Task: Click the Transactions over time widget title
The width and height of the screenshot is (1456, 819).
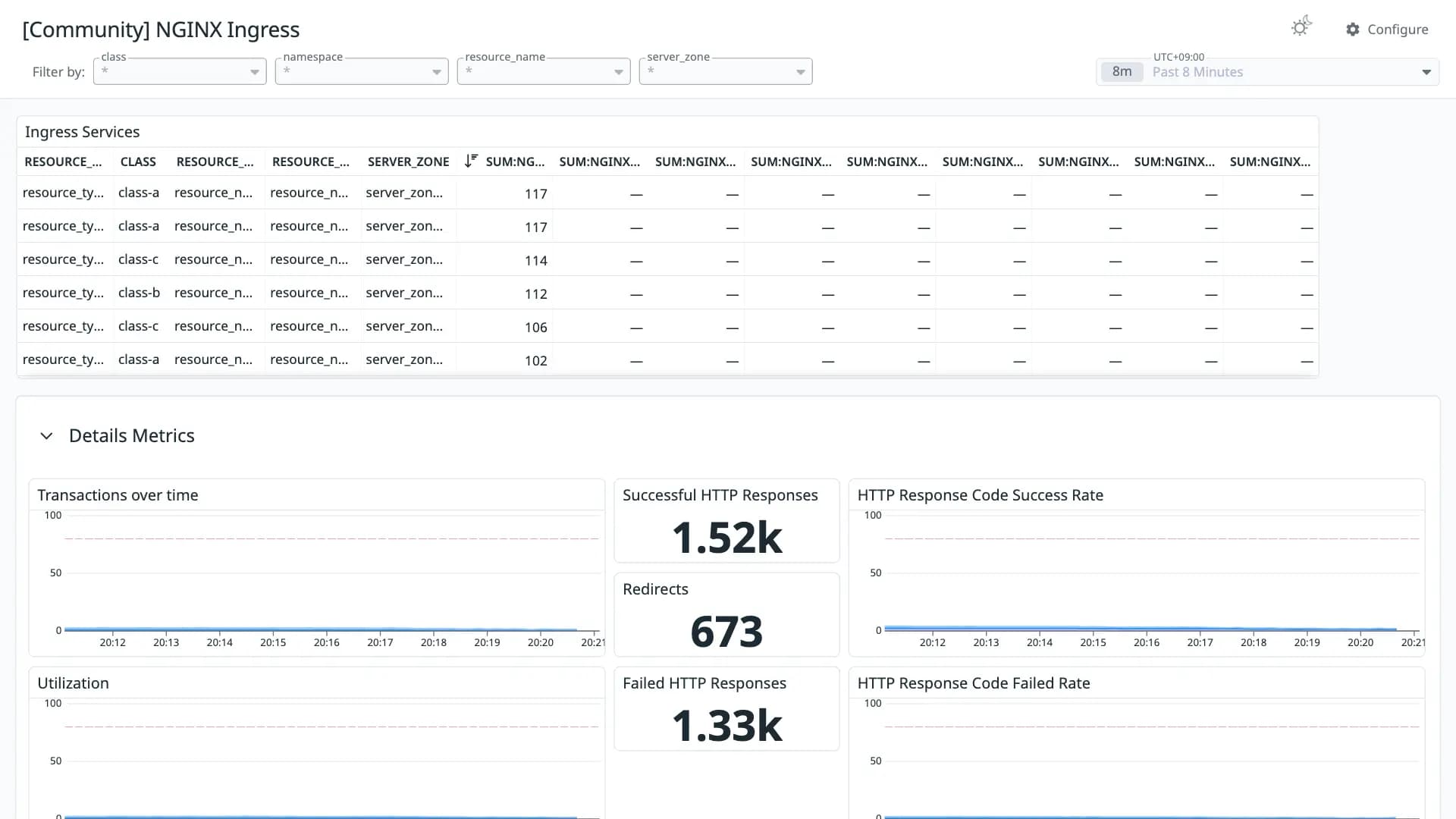Action: tap(118, 495)
